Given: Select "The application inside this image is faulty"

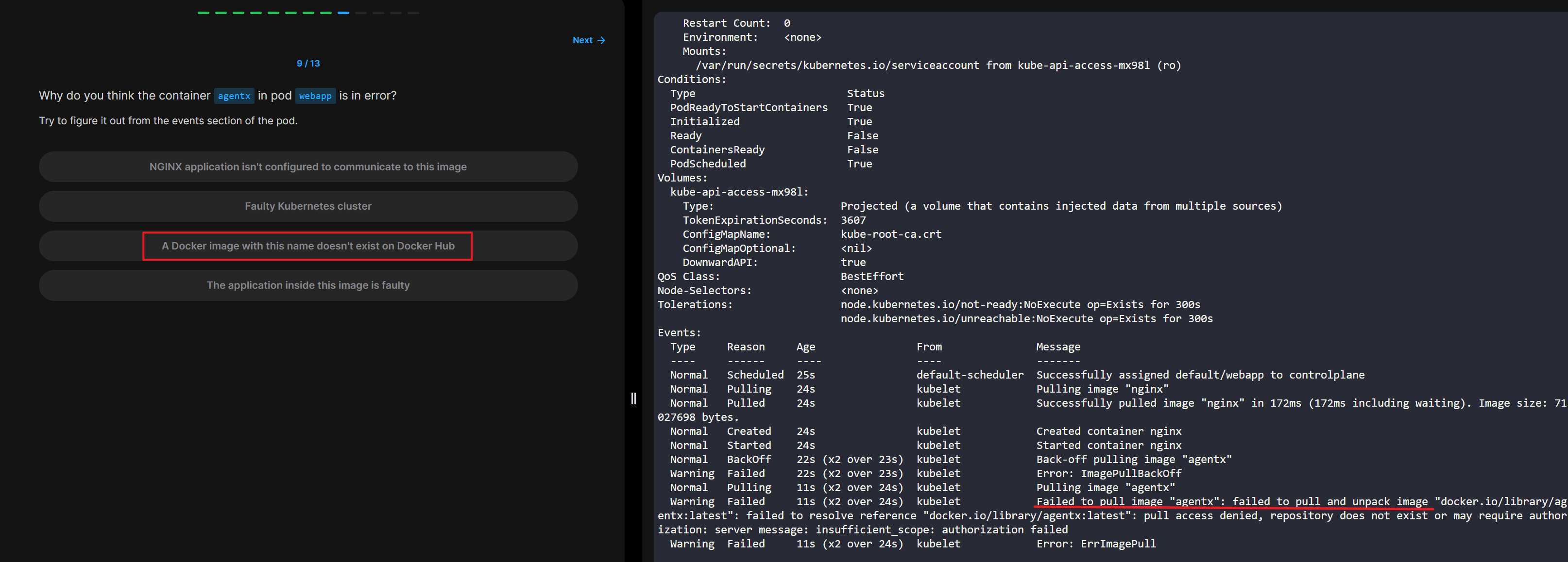Looking at the screenshot, I should tap(308, 285).
